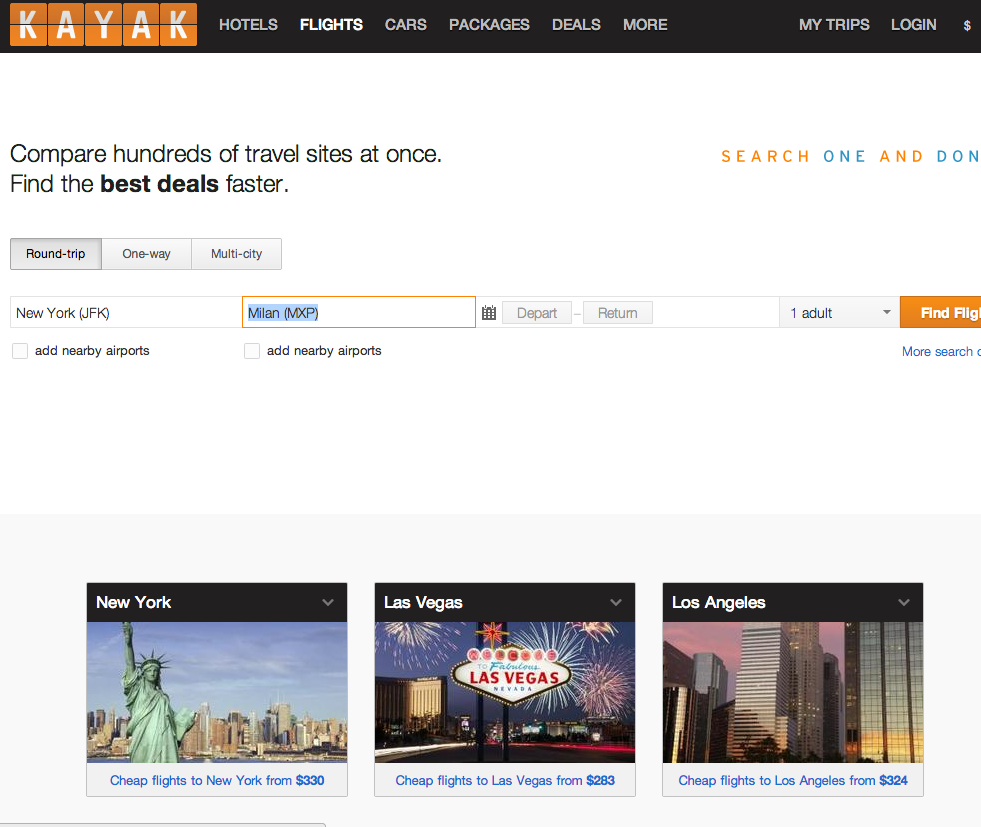Open Cheap flights to Los Angeles from $324
Image resolution: width=981 pixels, height=827 pixels.
coord(793,780)
